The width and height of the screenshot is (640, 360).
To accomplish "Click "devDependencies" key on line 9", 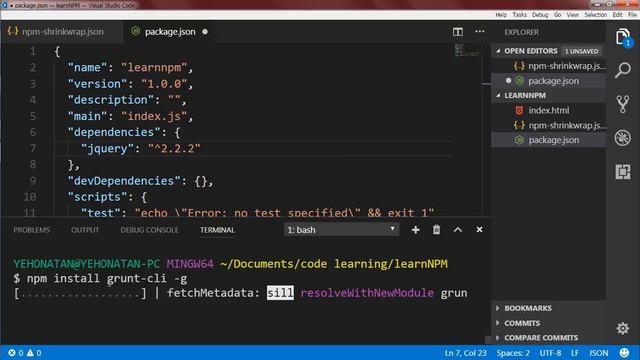I will coord(124,181).
